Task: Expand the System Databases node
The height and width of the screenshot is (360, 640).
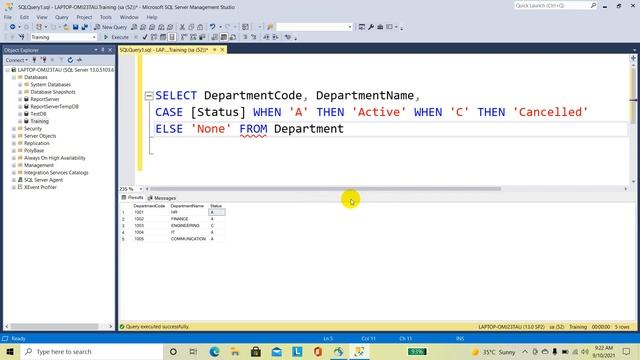Action: click(20, 84)
